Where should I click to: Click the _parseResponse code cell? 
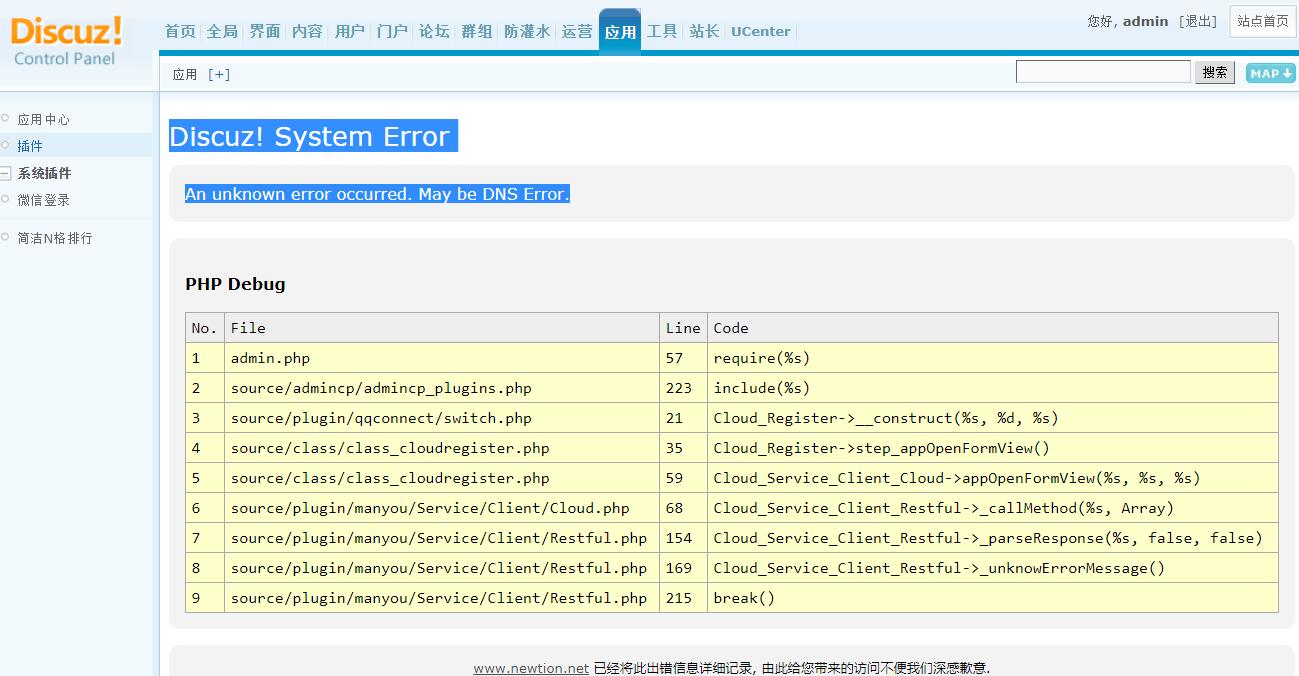click(x=993, y=538)
